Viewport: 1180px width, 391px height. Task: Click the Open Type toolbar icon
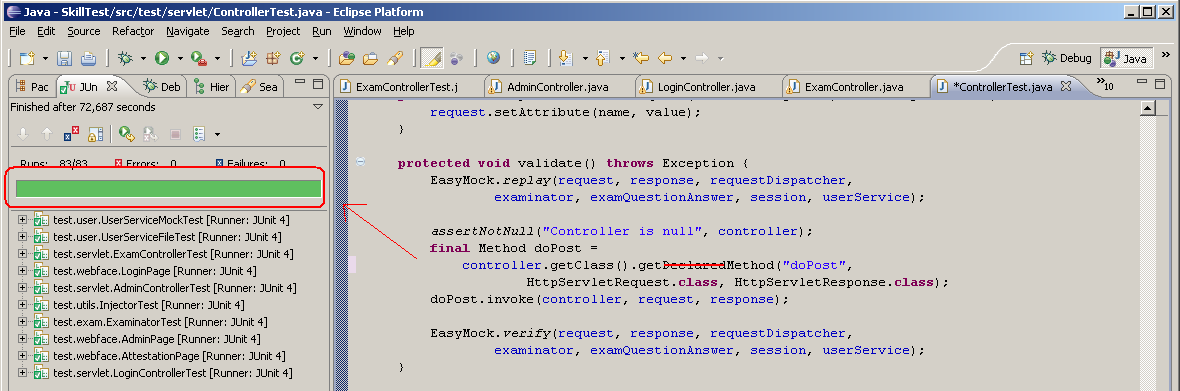click(x=347, y=58)
